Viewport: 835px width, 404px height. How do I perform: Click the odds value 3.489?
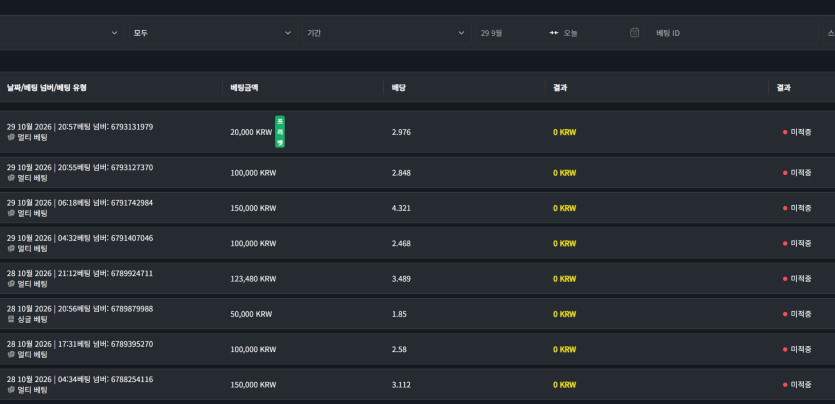pyautogui.click(x=401, y=279)
